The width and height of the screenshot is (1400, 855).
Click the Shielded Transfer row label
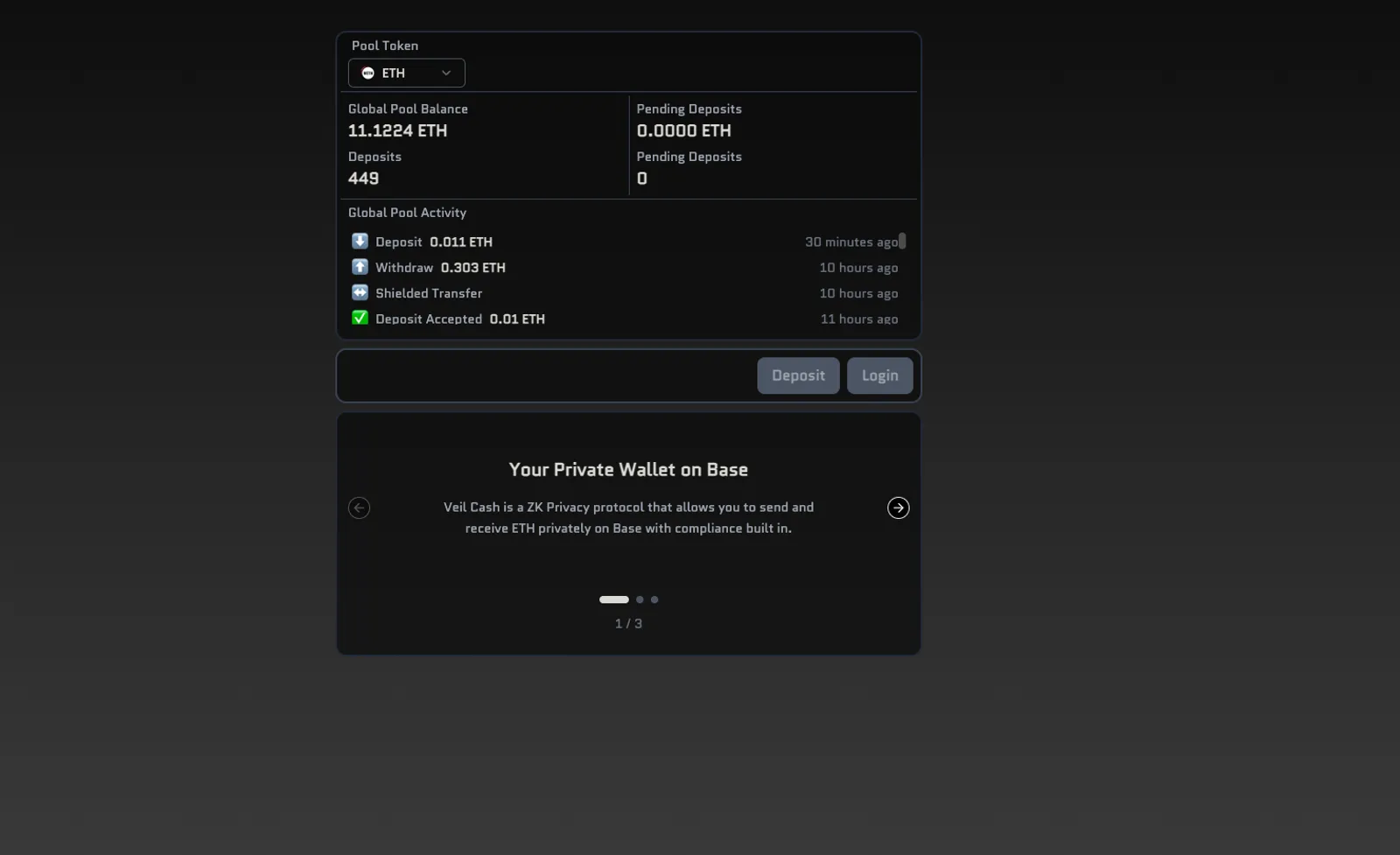tap(429, 293)
